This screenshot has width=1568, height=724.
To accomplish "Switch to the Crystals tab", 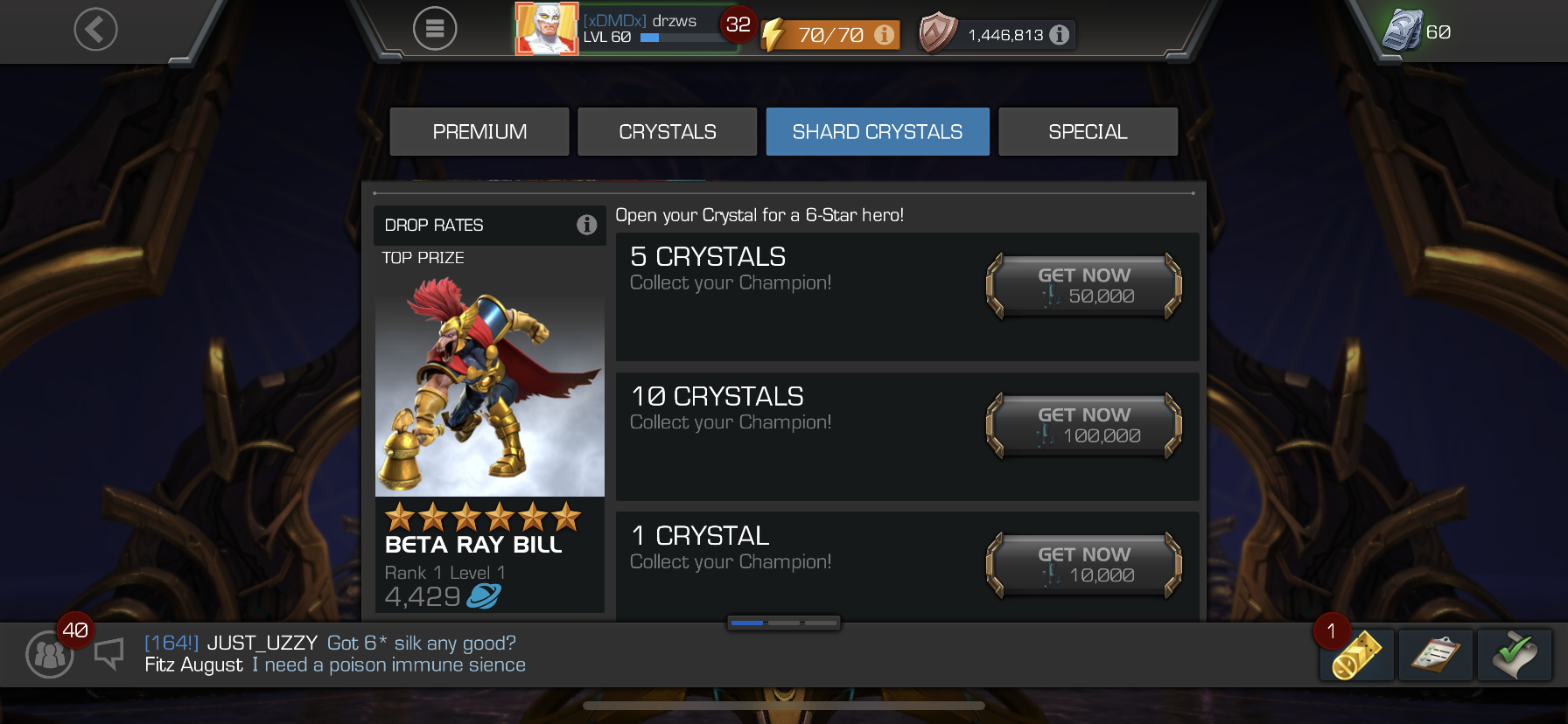I will [668, 132].
